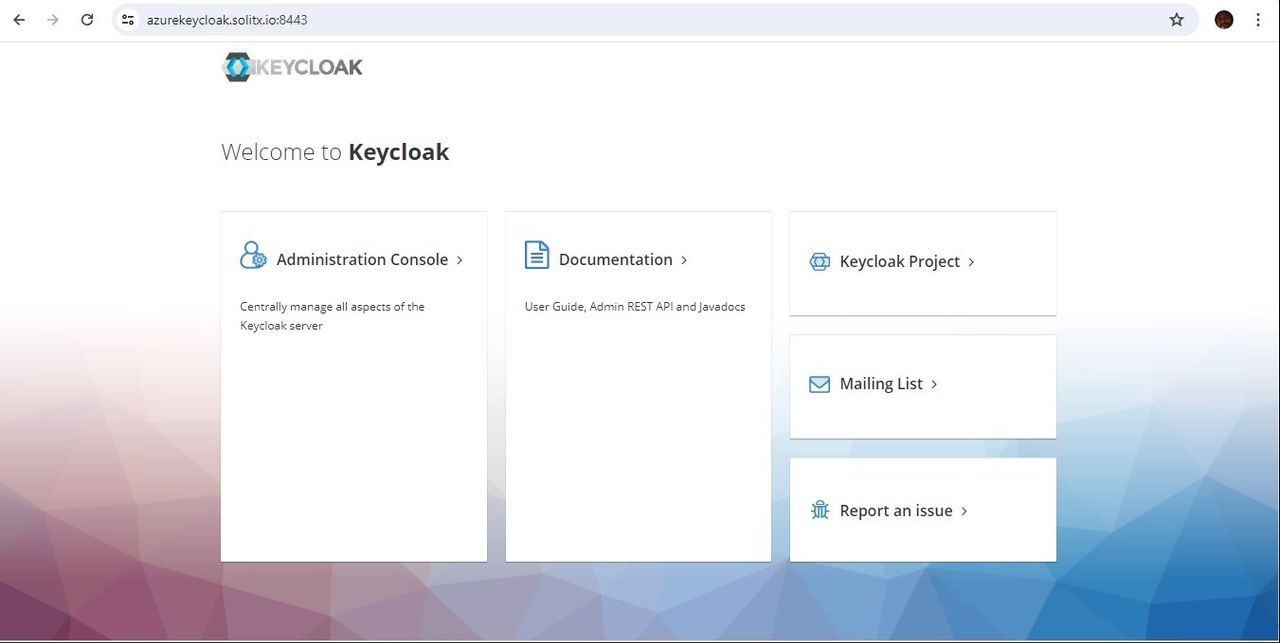
Task: Go back with the browser back arrow
Action: [19, 20]
